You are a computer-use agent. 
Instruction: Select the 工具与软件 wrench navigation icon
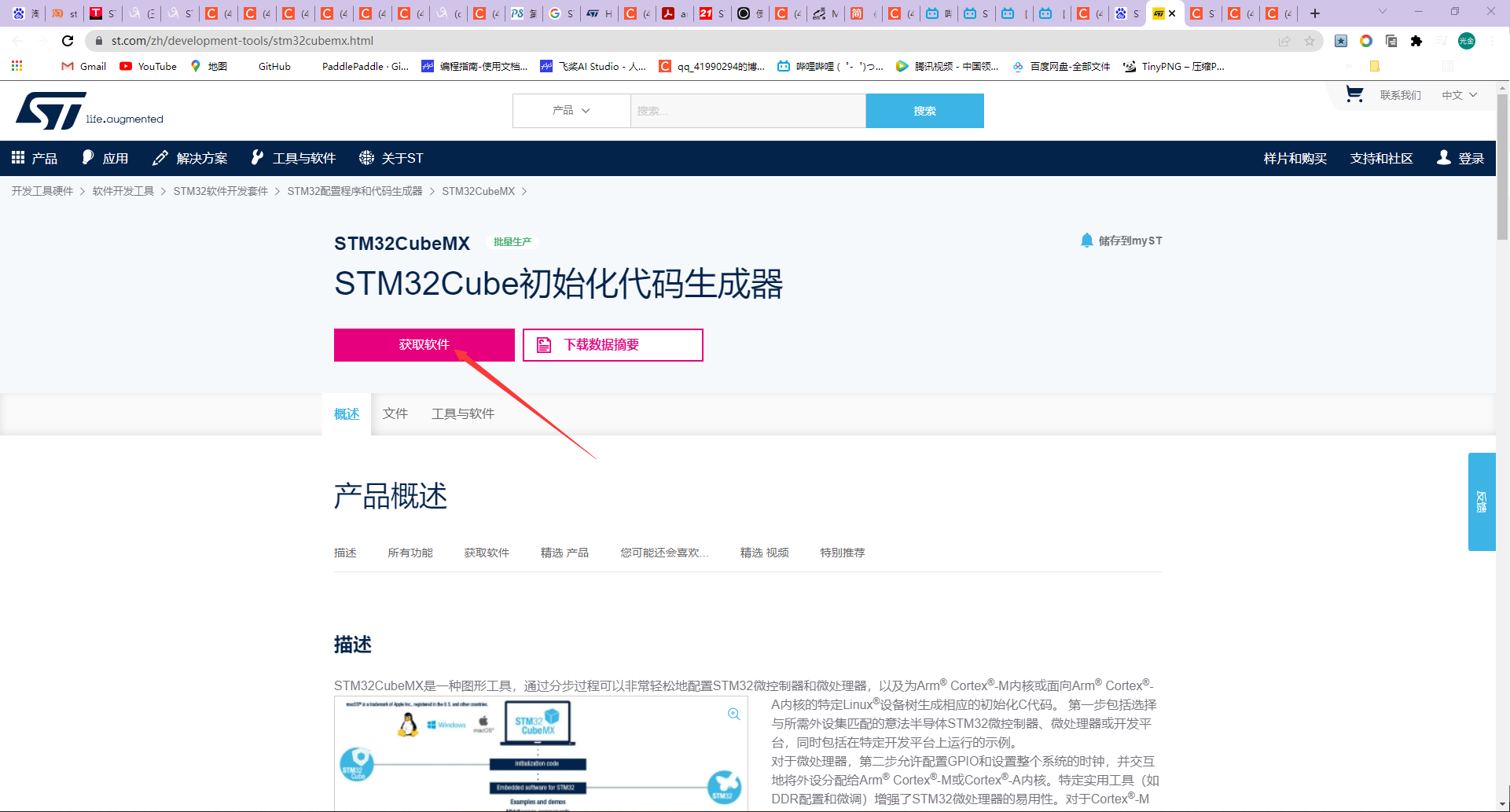[256, 157]
